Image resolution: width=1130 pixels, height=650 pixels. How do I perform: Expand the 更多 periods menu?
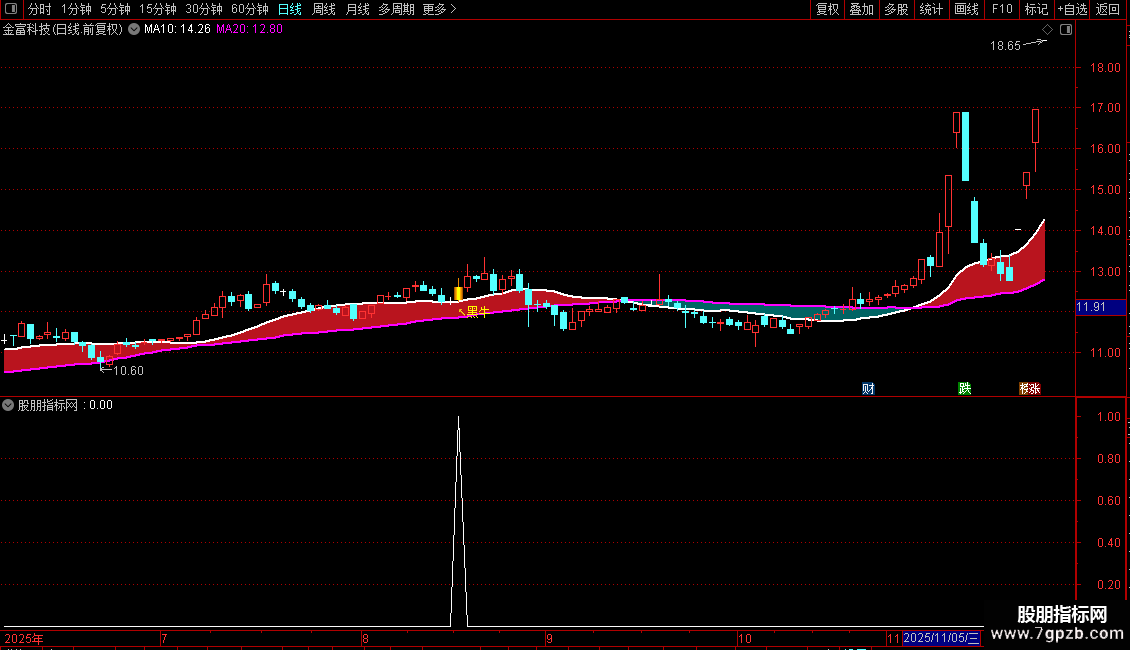[439, 9]
